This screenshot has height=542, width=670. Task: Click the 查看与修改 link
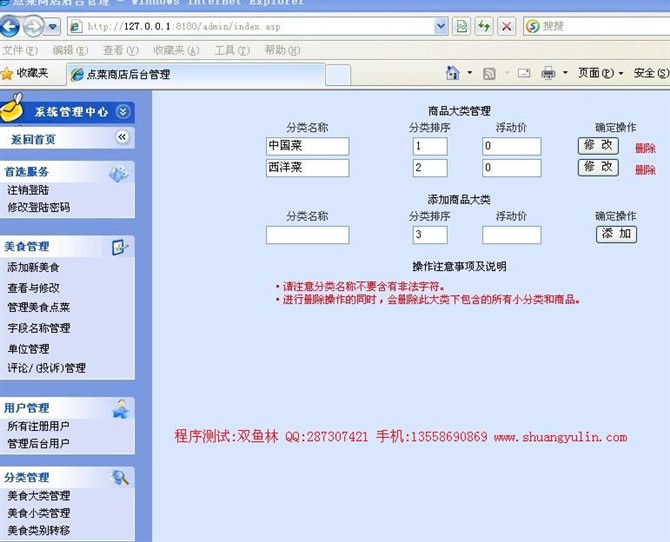click(x=33, y=288)
